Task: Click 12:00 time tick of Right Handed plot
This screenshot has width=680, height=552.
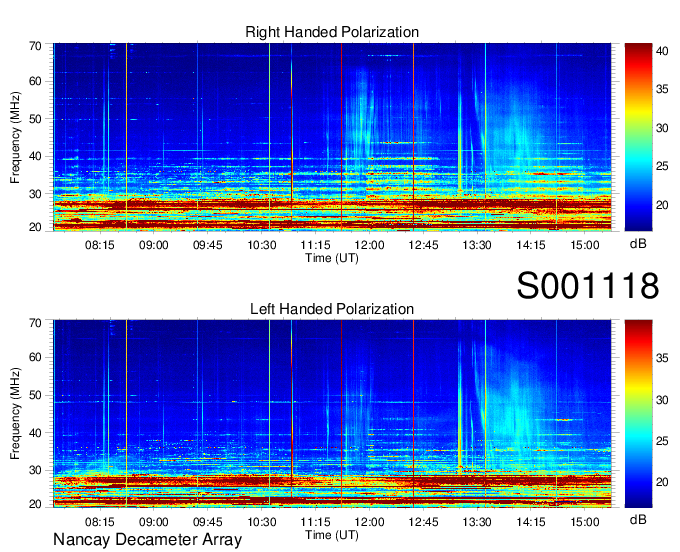Action: click(369, 245)
